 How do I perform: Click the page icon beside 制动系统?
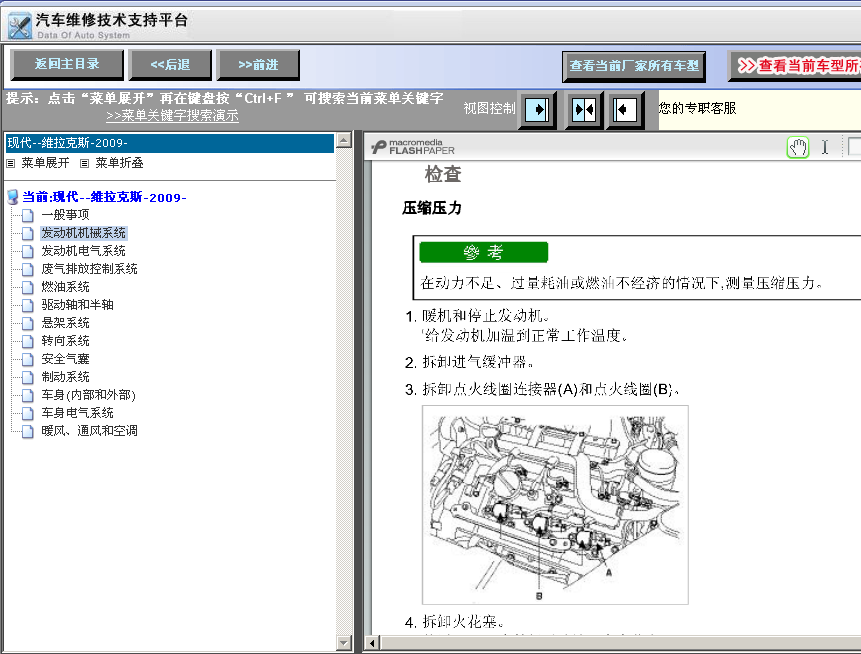[27, 377]
